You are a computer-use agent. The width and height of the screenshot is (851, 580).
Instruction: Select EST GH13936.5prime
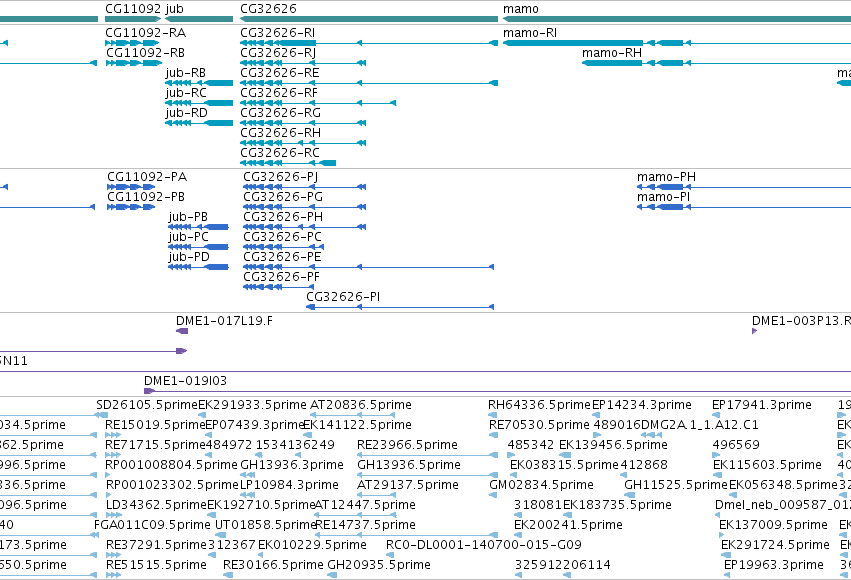pos(409,466)
